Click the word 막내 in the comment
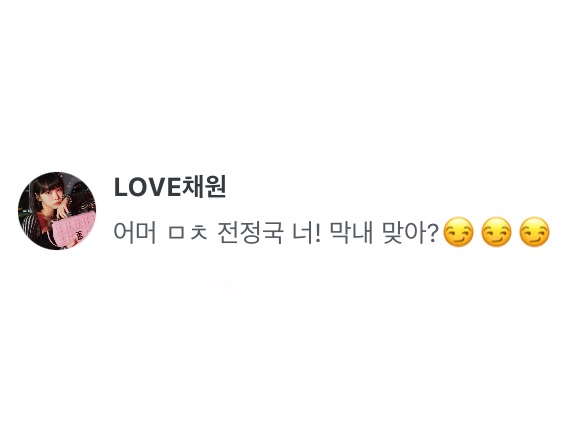The image size is (580, 435). click(x=351, y=233)
